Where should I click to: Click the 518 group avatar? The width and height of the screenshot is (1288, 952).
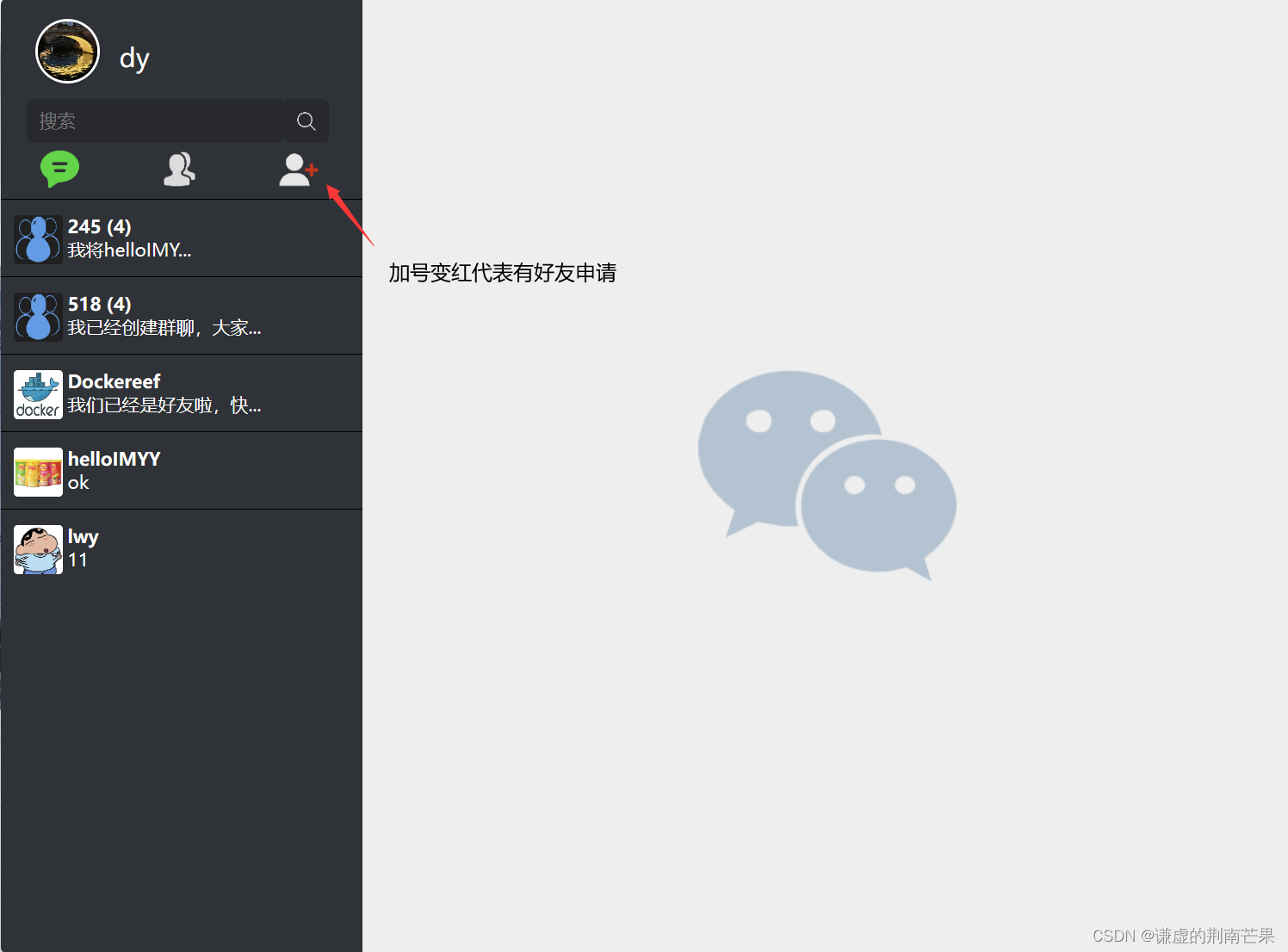point(38,317)
